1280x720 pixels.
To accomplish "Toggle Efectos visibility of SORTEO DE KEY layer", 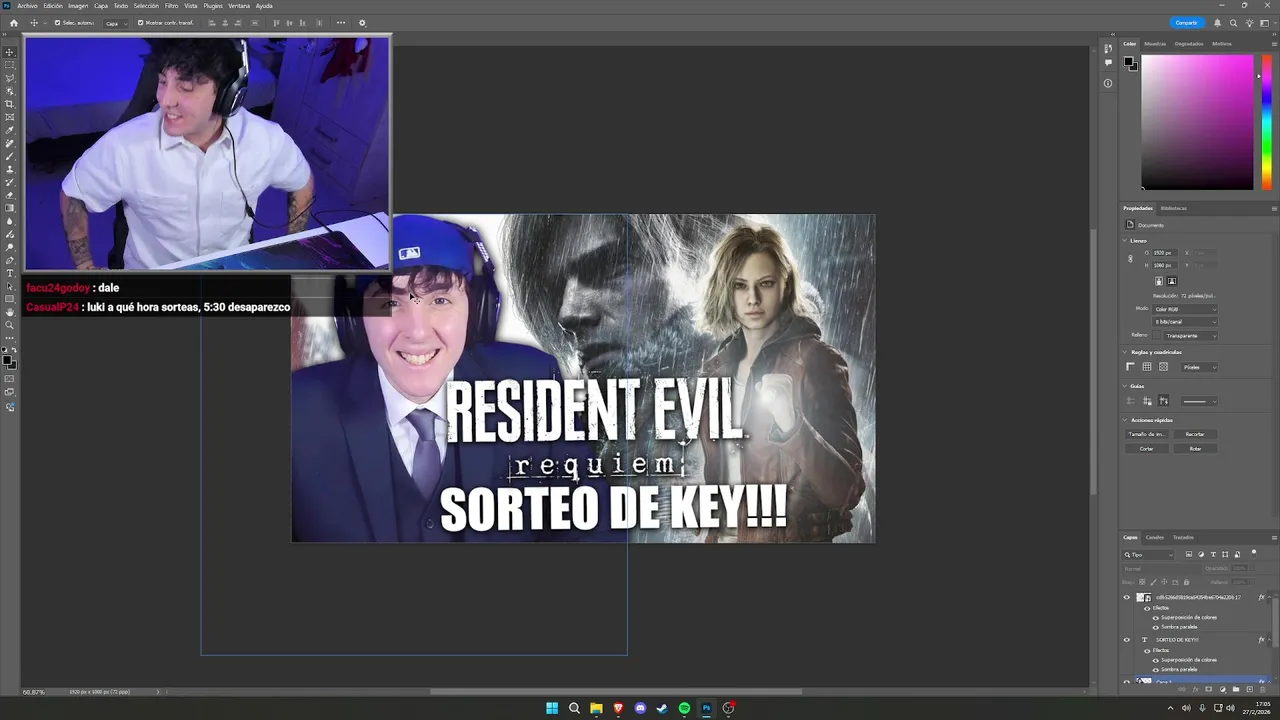I will pyautogui.click(x=1147, y=651).
